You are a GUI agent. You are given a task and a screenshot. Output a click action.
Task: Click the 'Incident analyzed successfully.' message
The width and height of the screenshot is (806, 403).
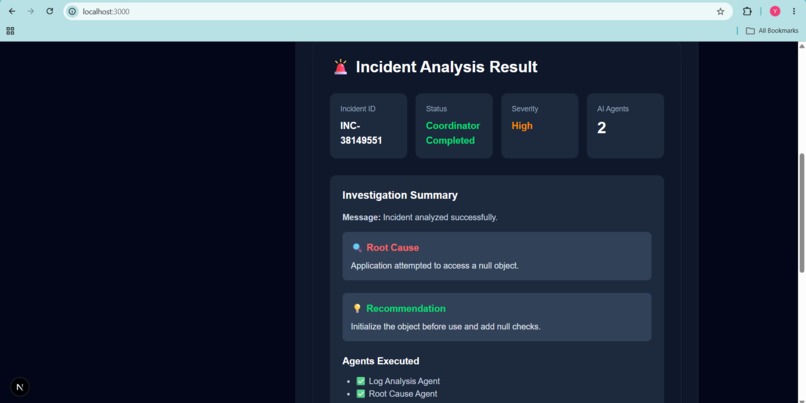440,217
